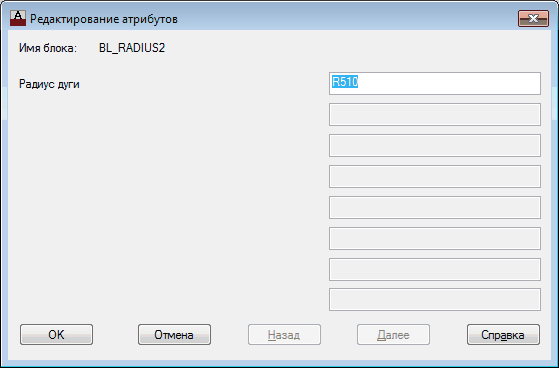The height and width of the screenshot is (368, 559).
Task: Click the Имя блока label
Action: coord(48,48)
